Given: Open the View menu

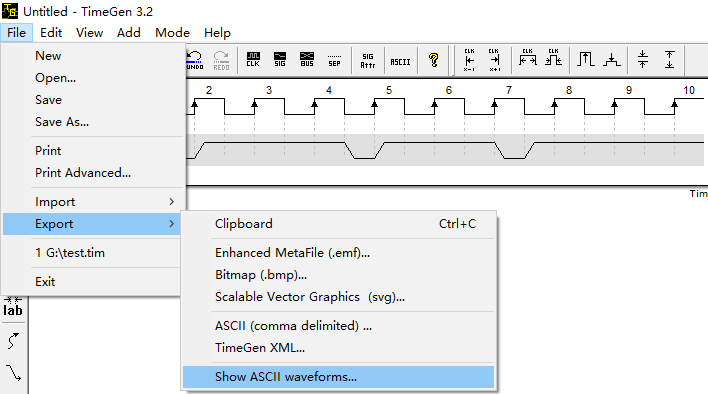Looking at the screenshot, I should tap(89, 32).
